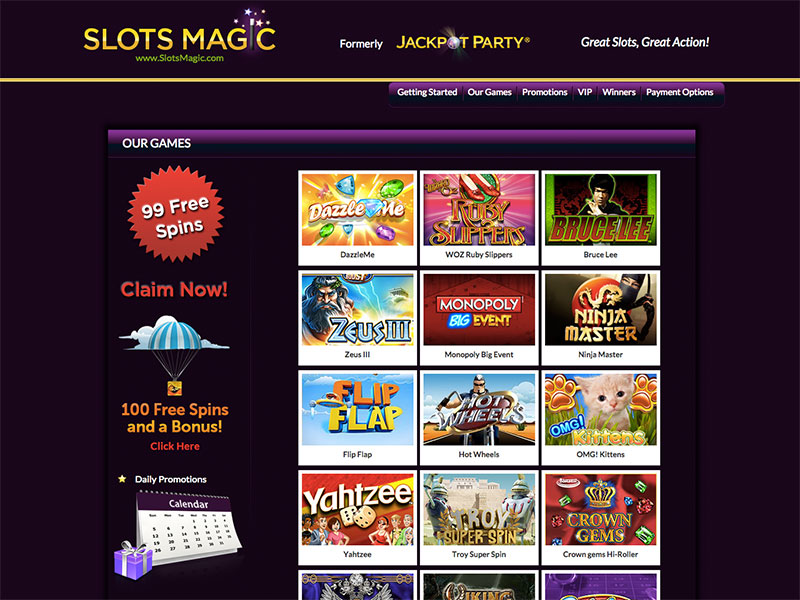
Task: Click the 99 Free Spins red badge
Action: coord(176,214)
